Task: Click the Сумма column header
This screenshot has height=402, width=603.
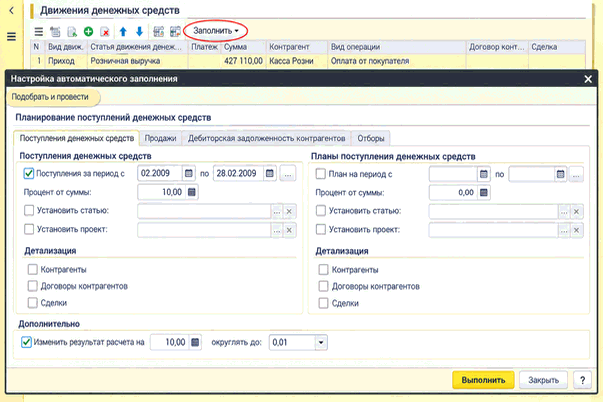Action: point(243,47)
